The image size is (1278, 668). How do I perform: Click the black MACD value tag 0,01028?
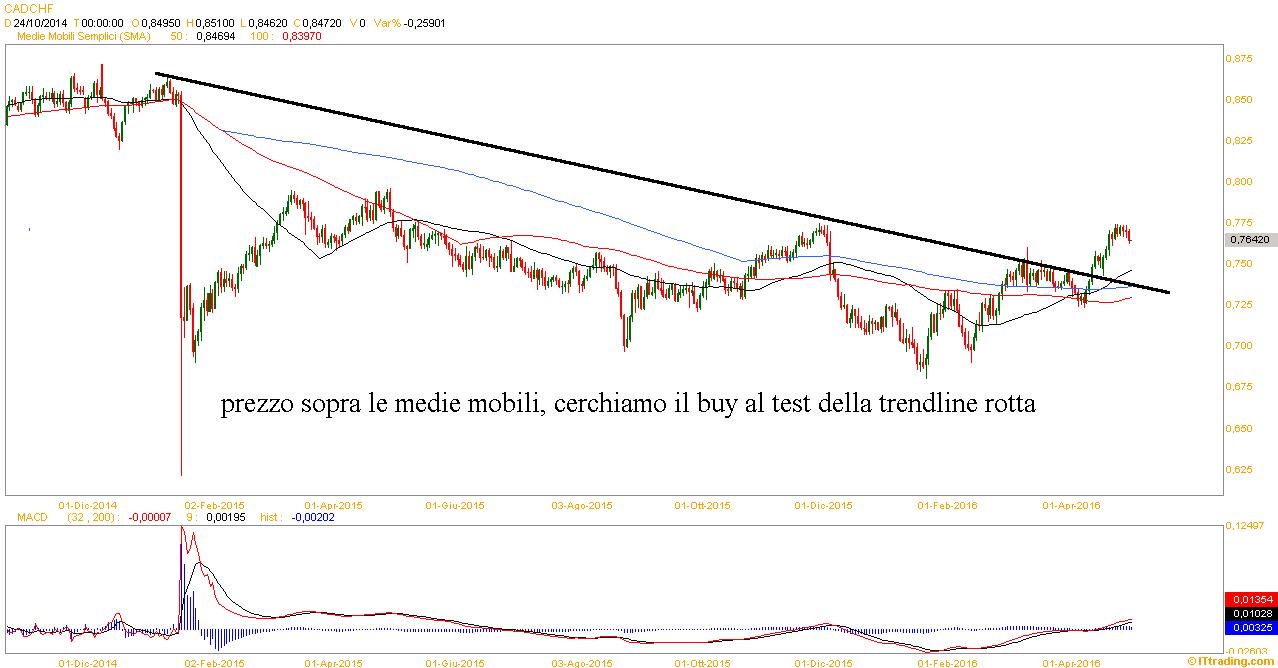click(x=1250, y=613)
